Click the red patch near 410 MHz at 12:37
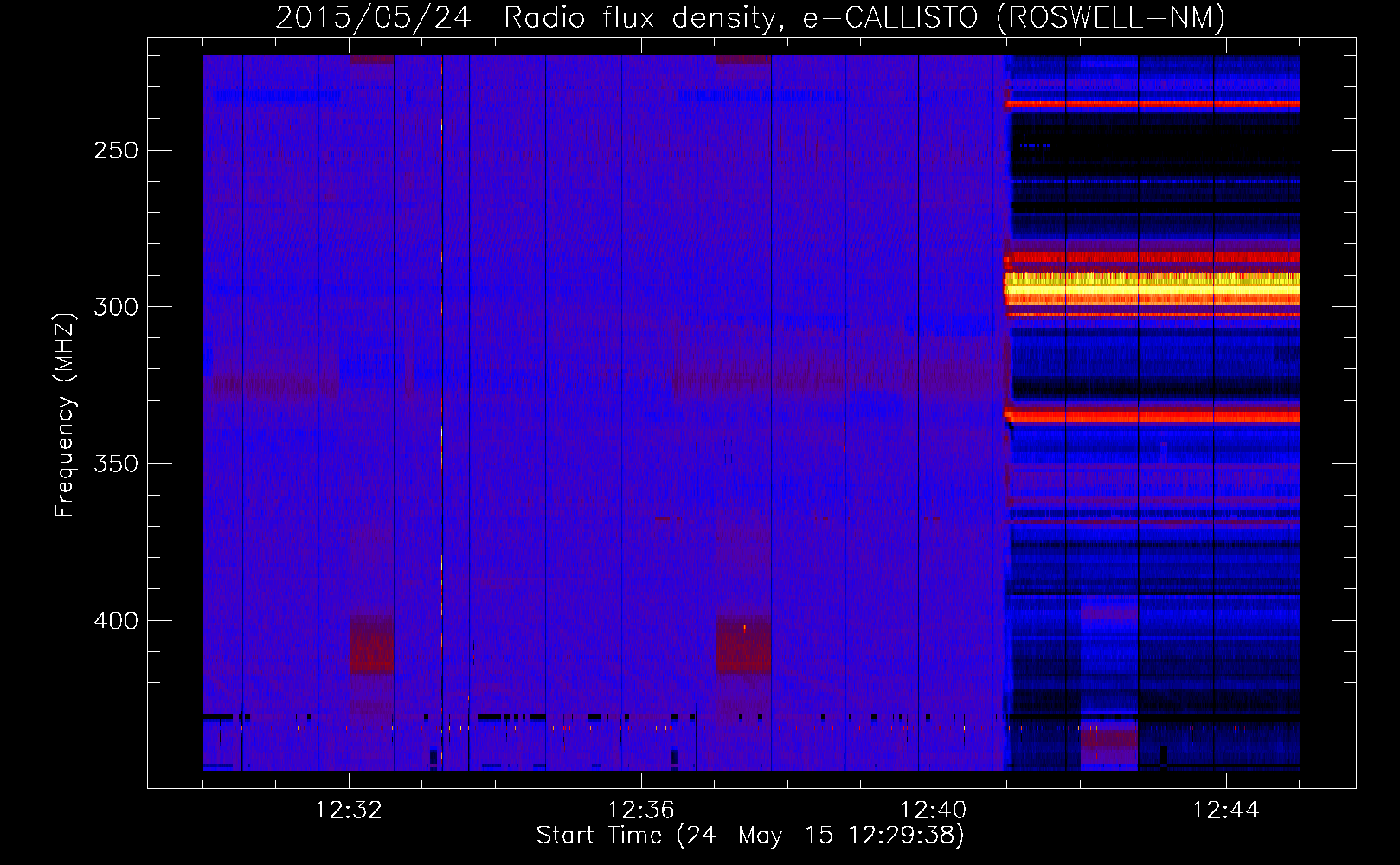 click(x=743, y=644)
